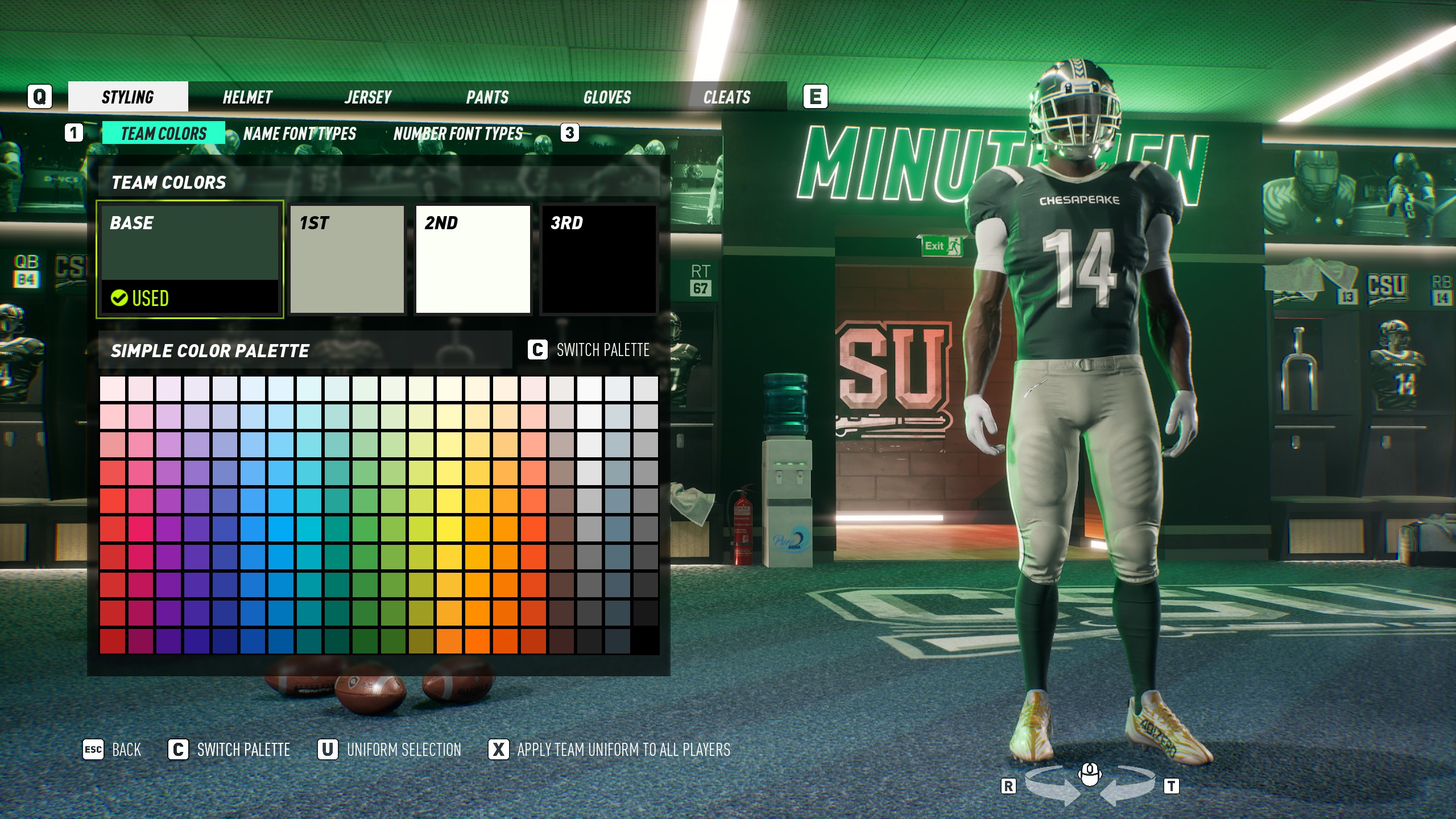Pick the darkest green swatch in palette bottom row
Viewport: 1456px width, 819px height.
tap(365, 640)
